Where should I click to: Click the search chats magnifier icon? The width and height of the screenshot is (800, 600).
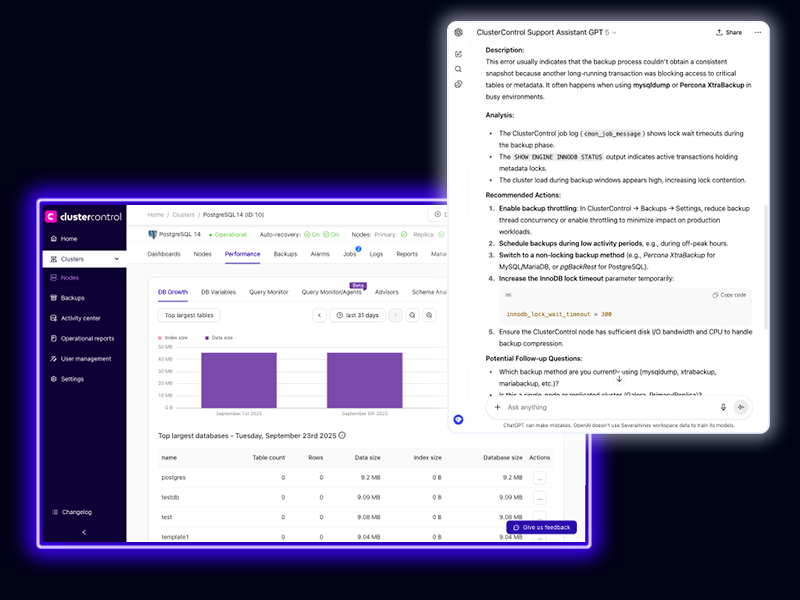click(x=458, y=69)
